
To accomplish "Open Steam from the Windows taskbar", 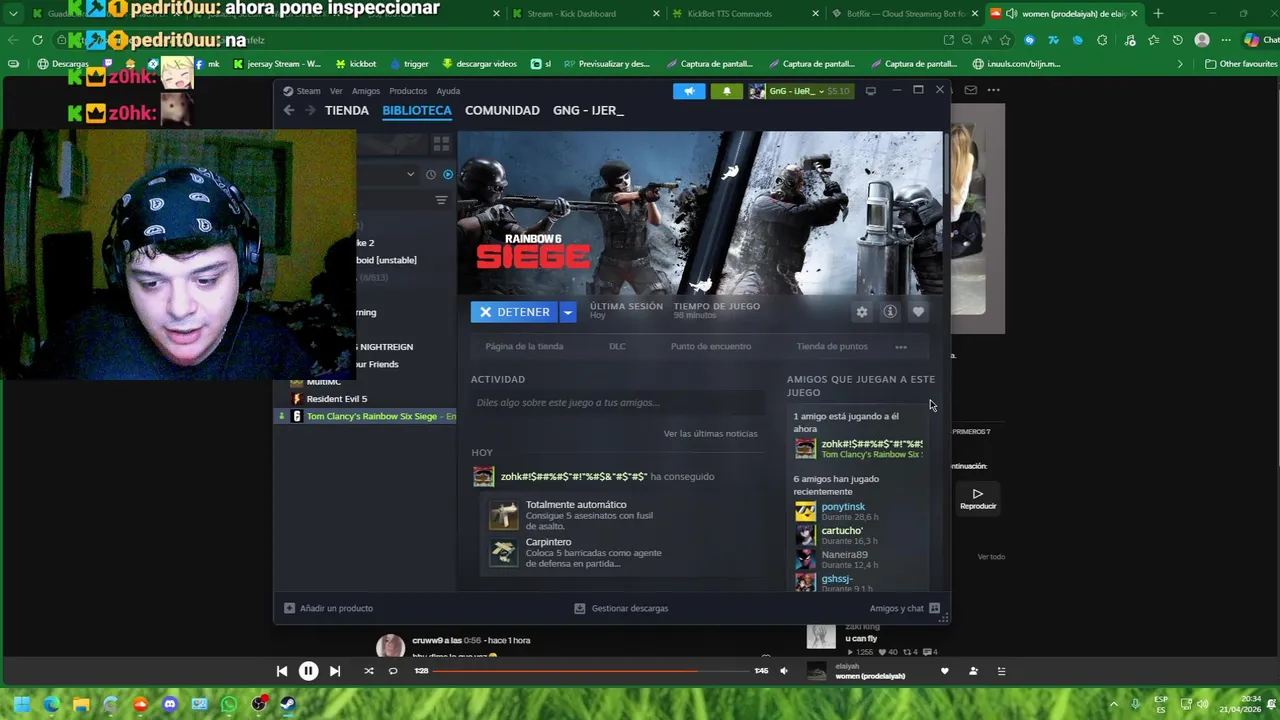I will point(288,704).
